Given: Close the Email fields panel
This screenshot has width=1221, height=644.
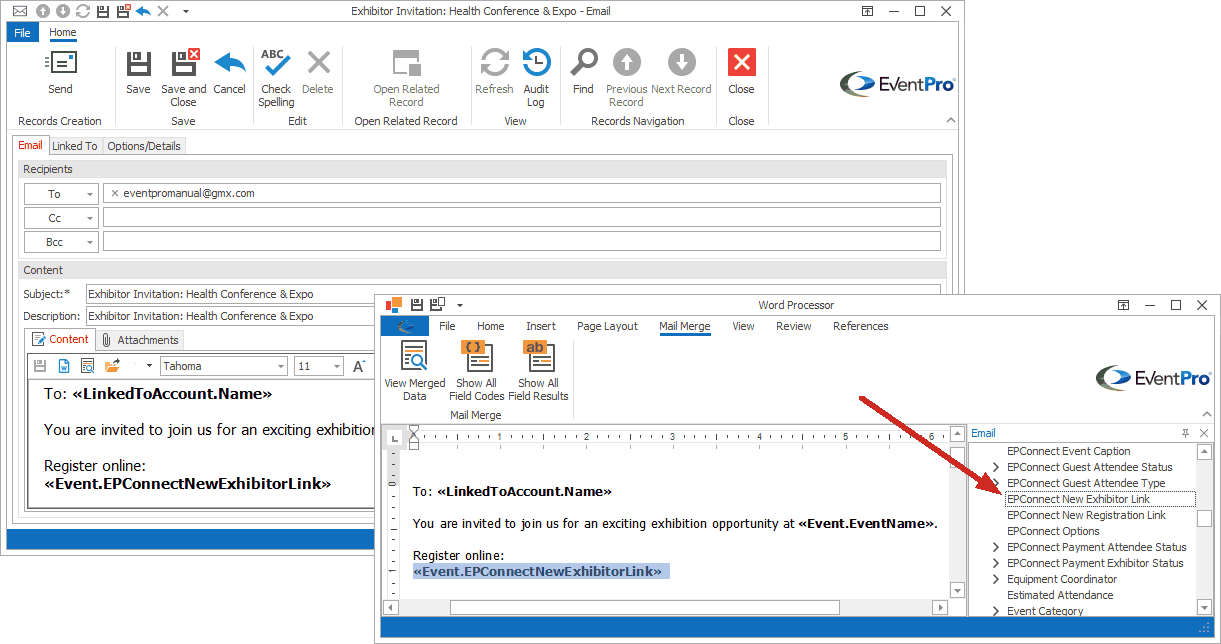Looking at the screenshot, I should click(x=1204, y=433).
